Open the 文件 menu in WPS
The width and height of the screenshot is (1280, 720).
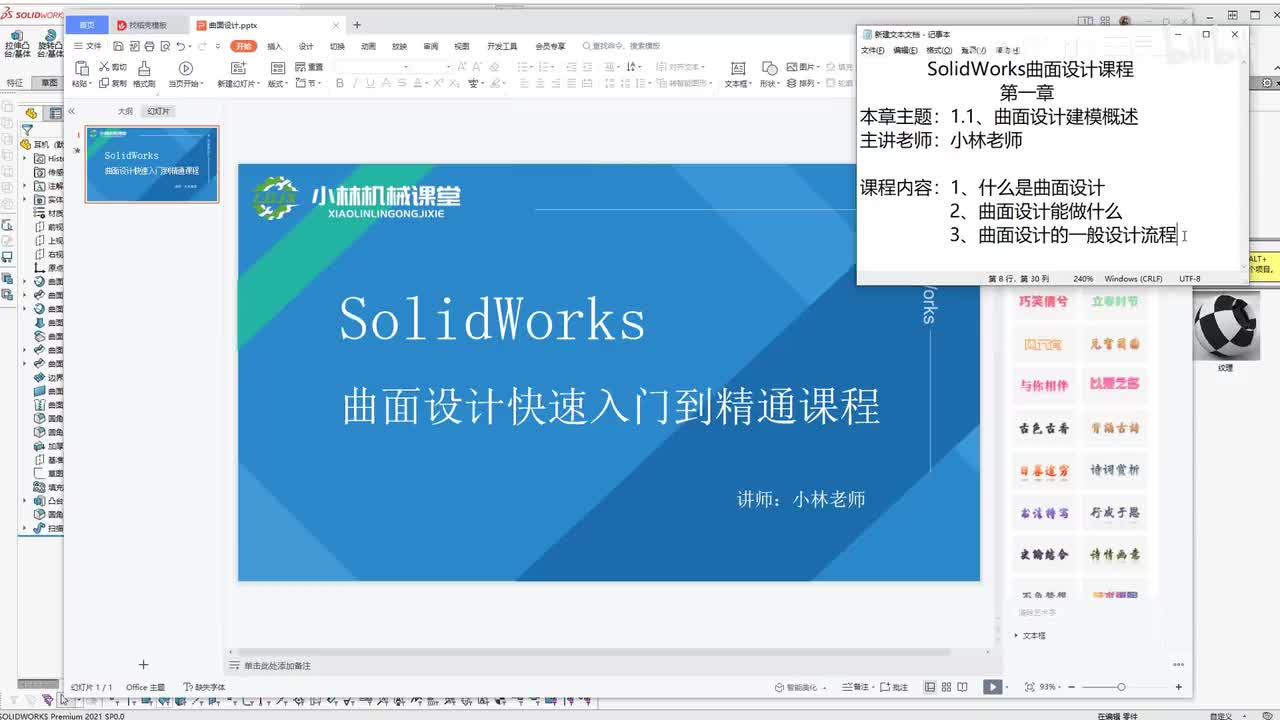[x=88, y=46]
